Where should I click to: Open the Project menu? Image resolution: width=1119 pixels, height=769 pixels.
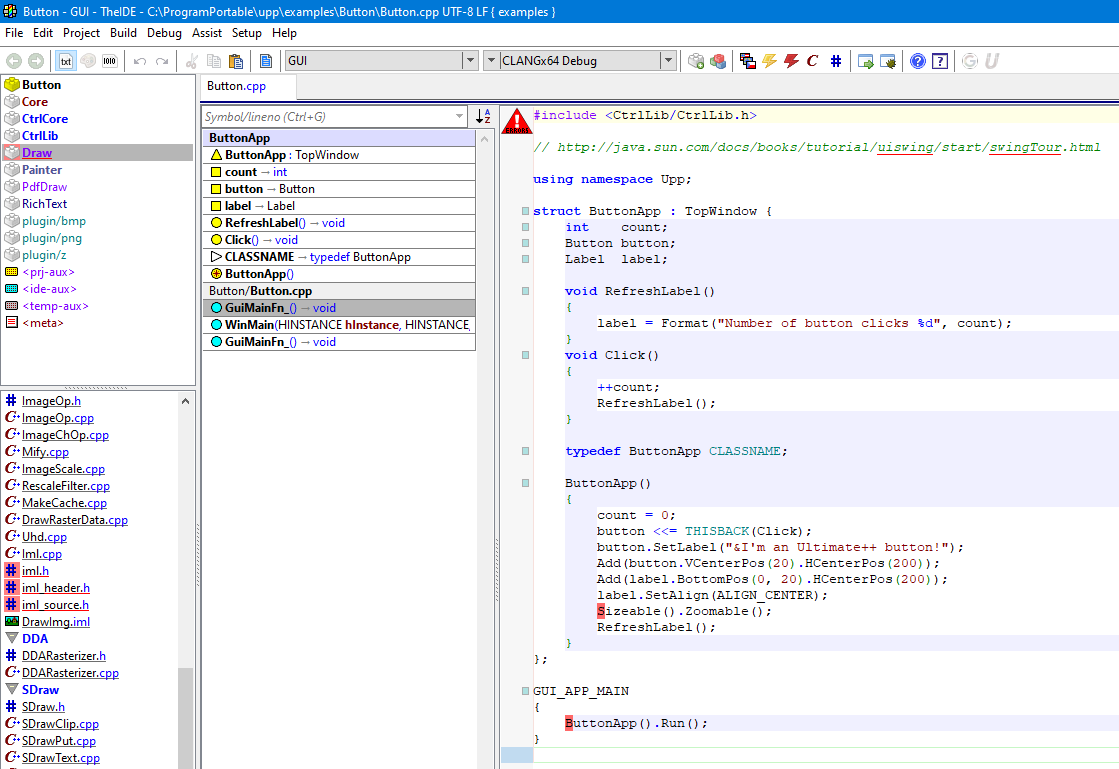[81, 33]
